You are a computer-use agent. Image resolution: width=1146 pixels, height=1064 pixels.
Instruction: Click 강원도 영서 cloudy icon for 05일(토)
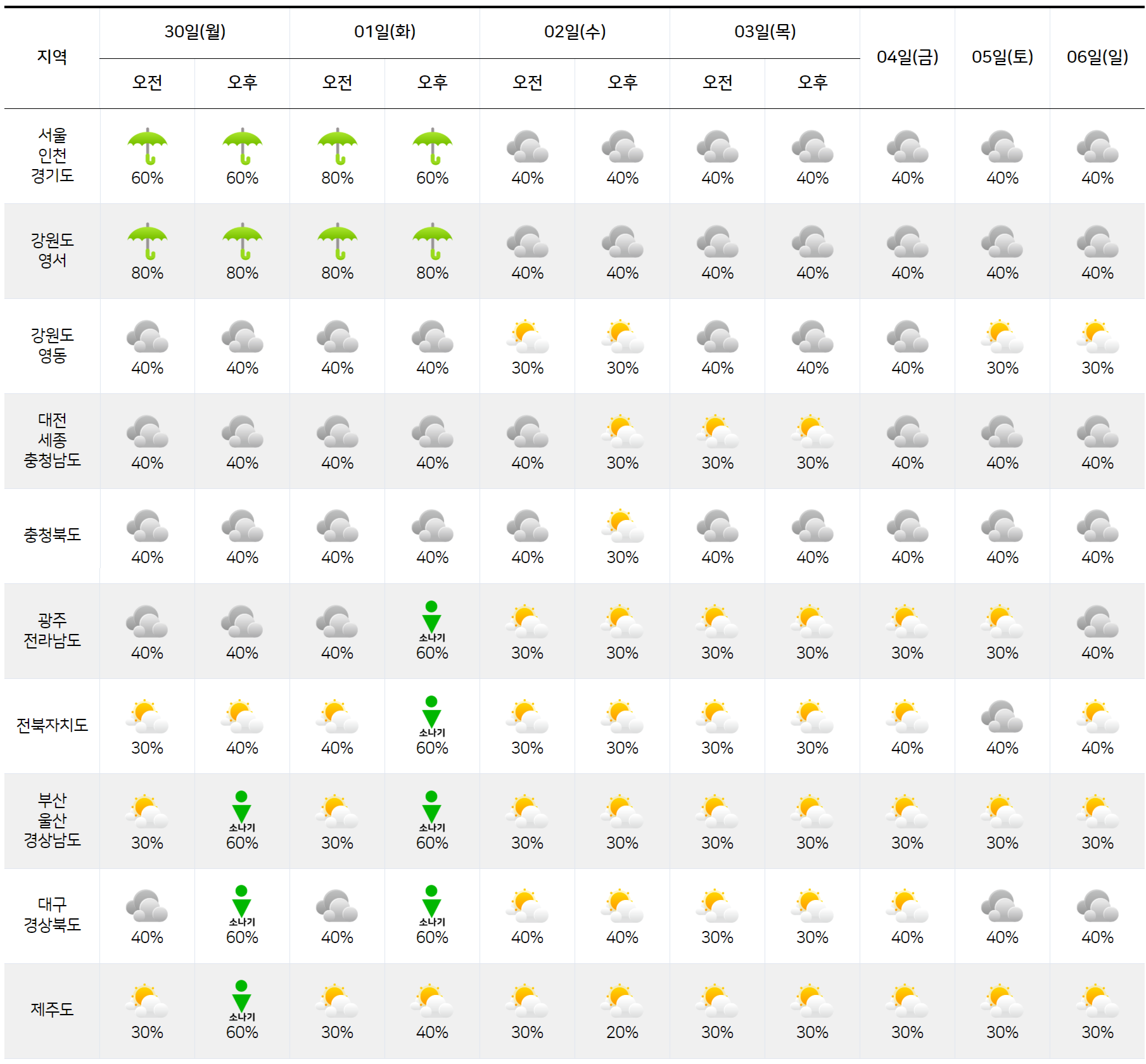click(x=1002, y=241)
